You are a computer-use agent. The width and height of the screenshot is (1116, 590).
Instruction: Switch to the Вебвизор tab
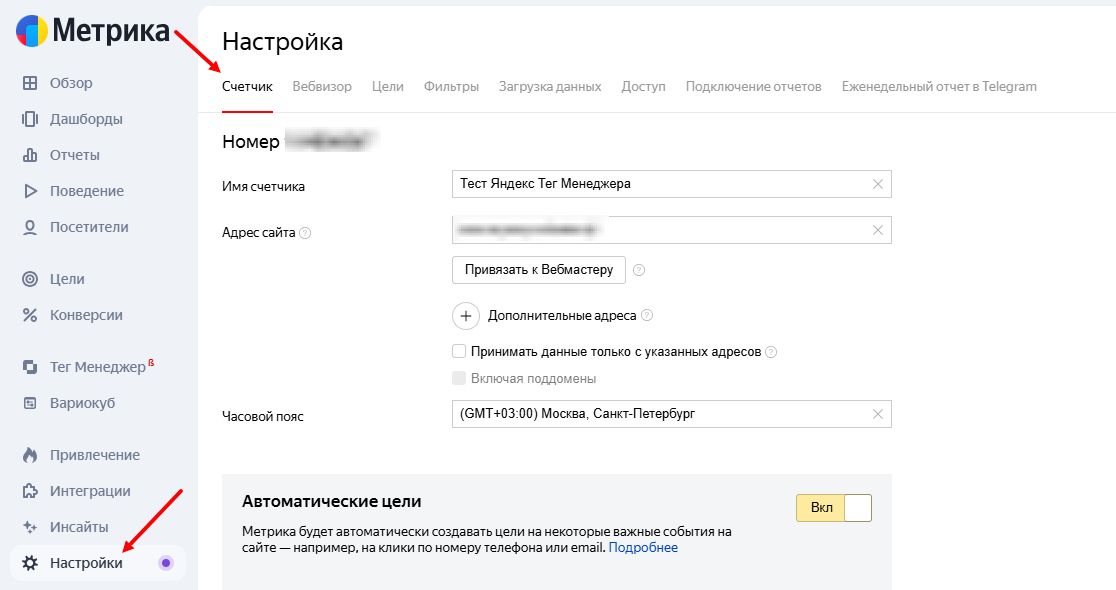[322, 87]
